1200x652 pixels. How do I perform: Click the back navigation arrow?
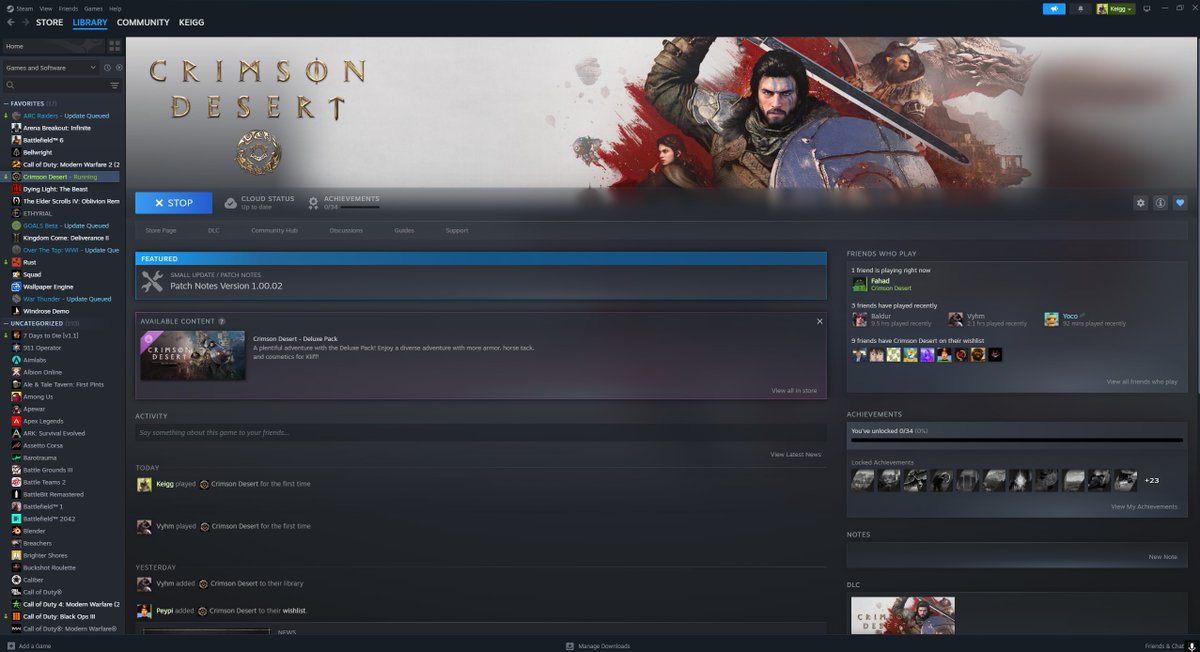click(11, 22)
